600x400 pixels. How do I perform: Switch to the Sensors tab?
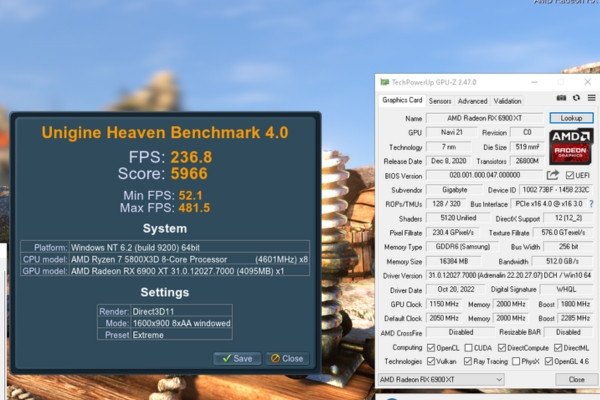(x=440, y=101)
